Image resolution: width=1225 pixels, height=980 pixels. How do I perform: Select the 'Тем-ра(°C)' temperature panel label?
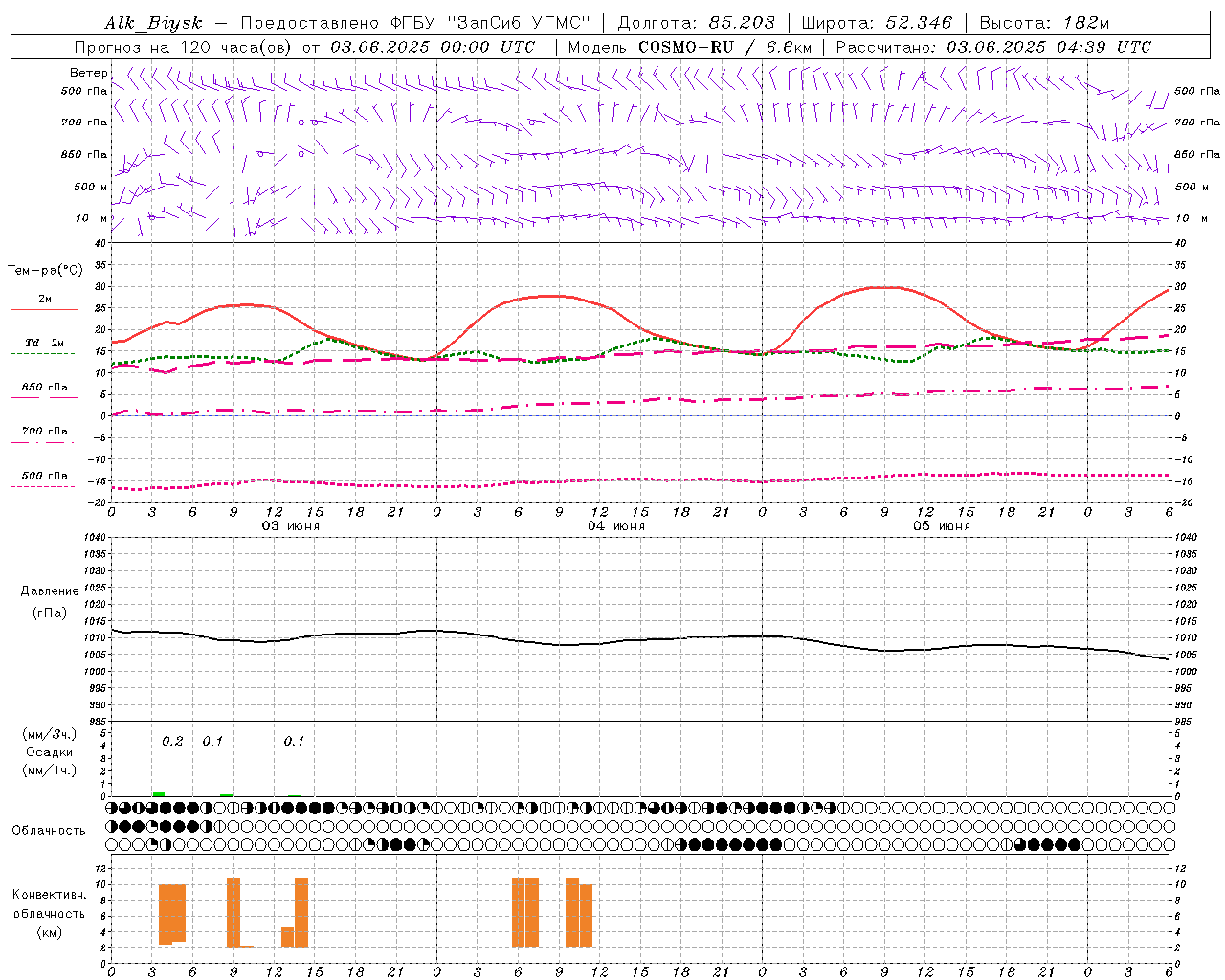point(45,270)
